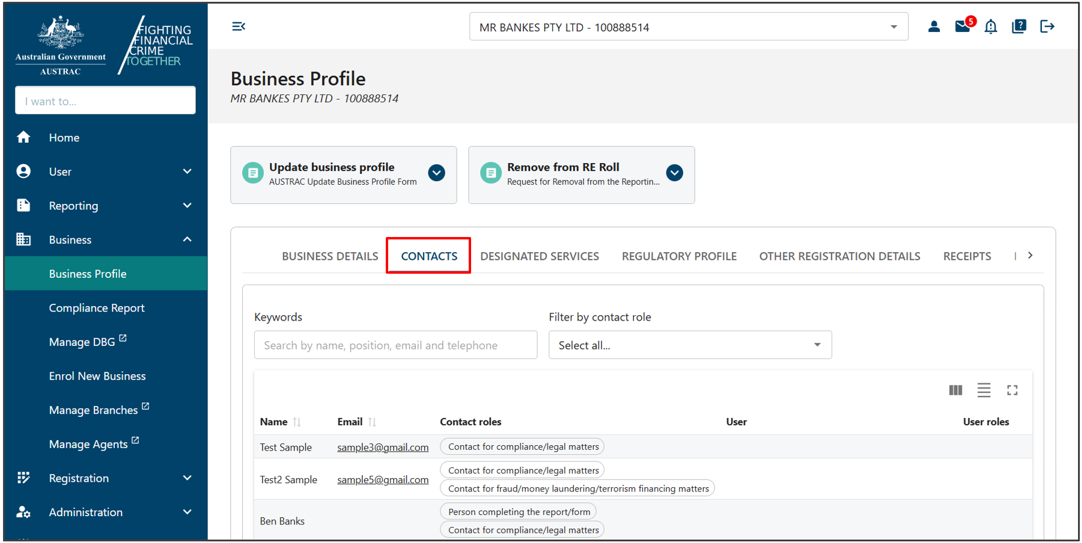Open the business selector MR BANKES PTY LTD dropdown
The image size is (1082, 543).
pos(689,28)
